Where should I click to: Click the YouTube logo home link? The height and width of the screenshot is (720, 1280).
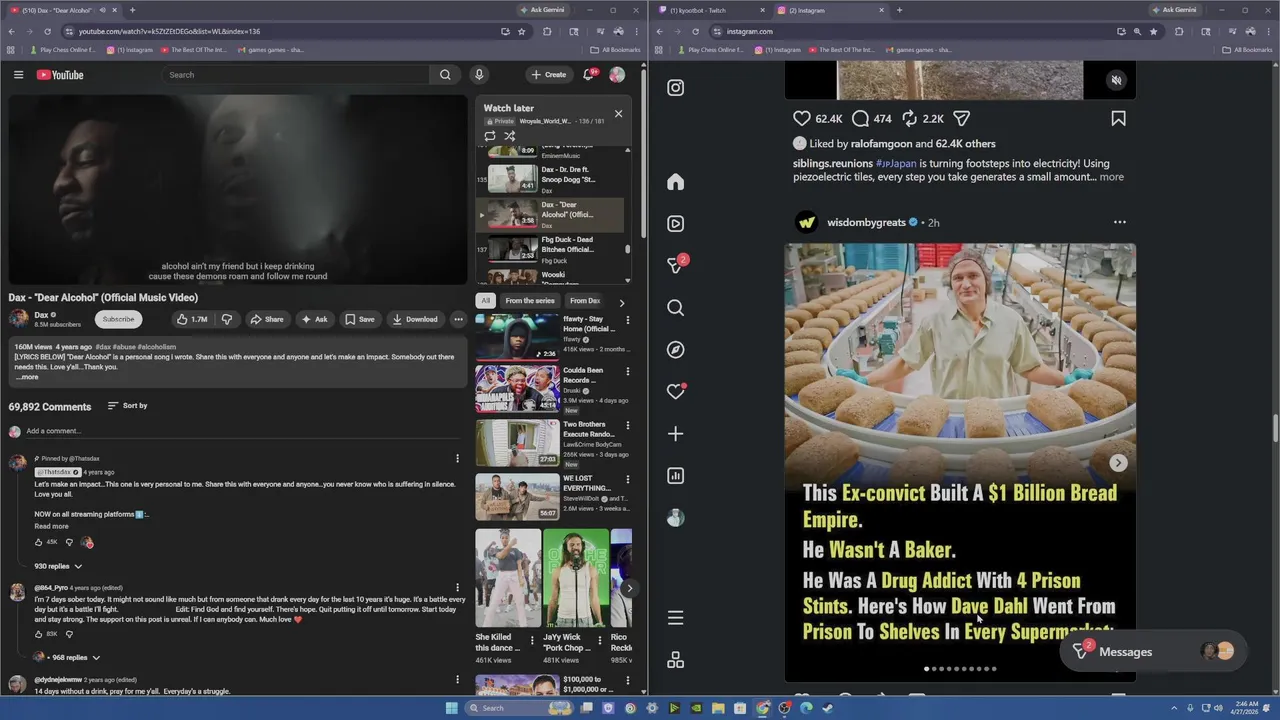pos(60,75)
